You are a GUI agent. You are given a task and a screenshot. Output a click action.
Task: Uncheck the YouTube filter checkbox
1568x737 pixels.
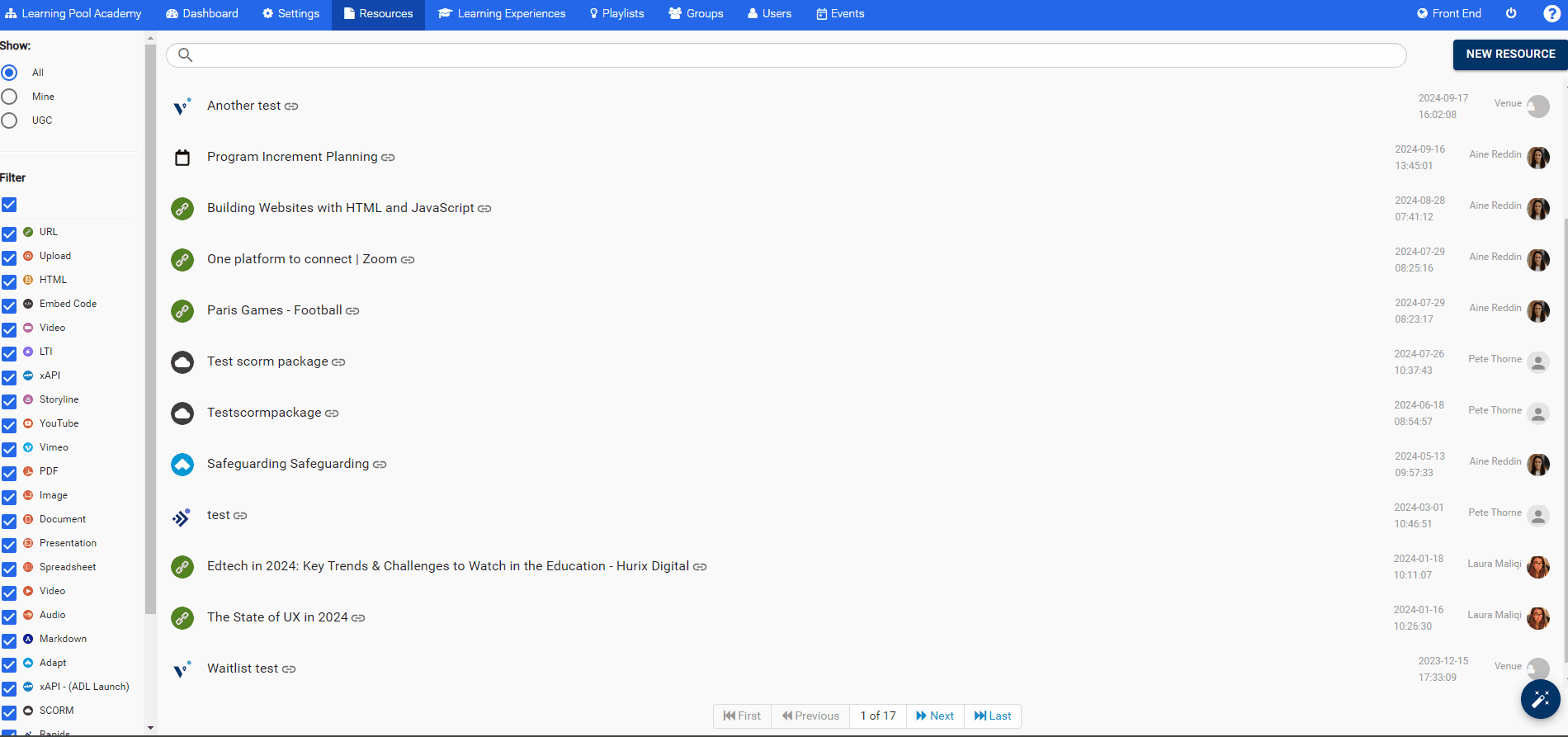9,425
